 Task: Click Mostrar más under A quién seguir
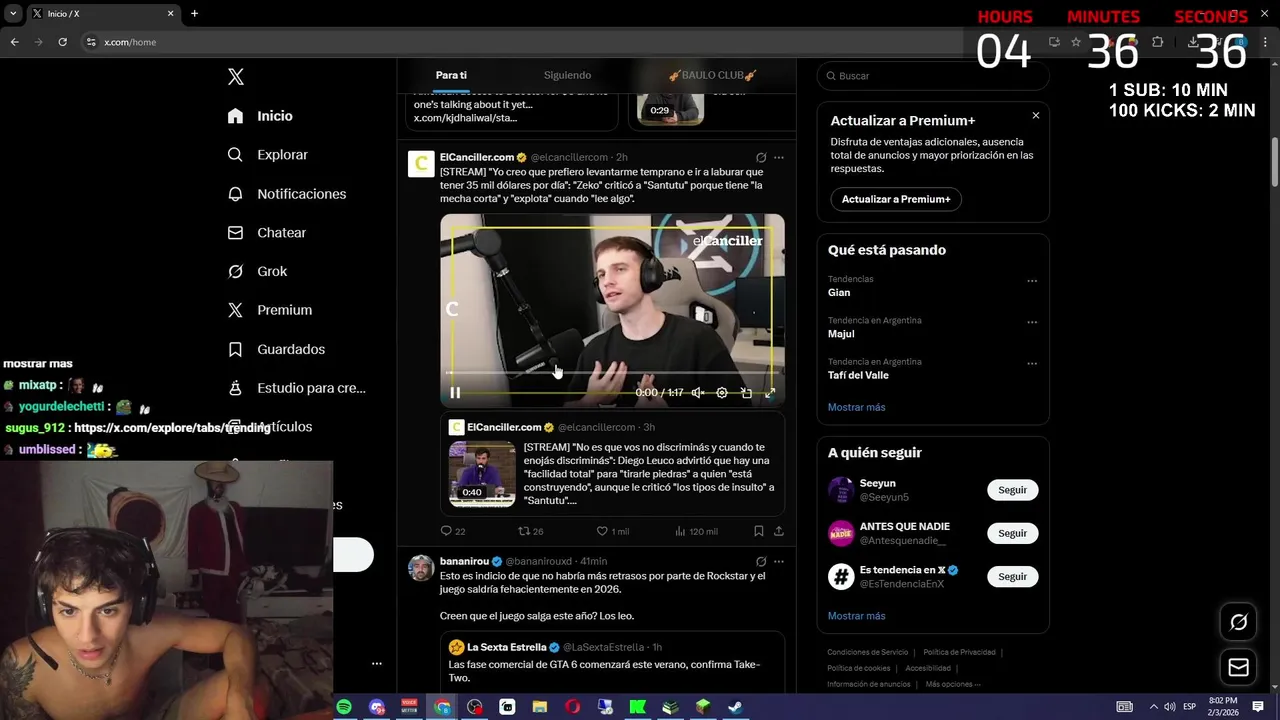(856, 616)
